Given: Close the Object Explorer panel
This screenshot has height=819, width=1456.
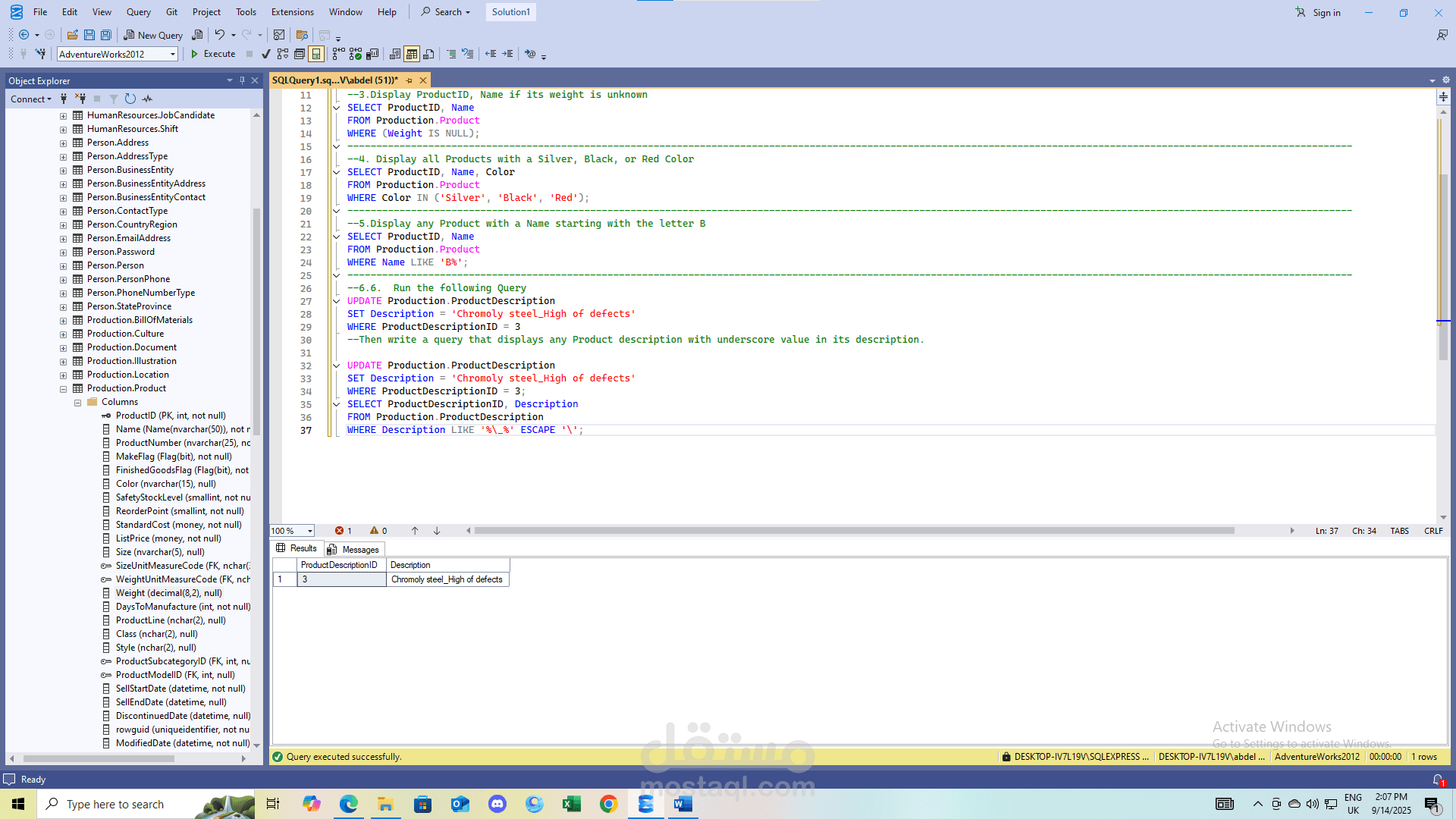Looking at the screenshot, I should pos(255,80).
